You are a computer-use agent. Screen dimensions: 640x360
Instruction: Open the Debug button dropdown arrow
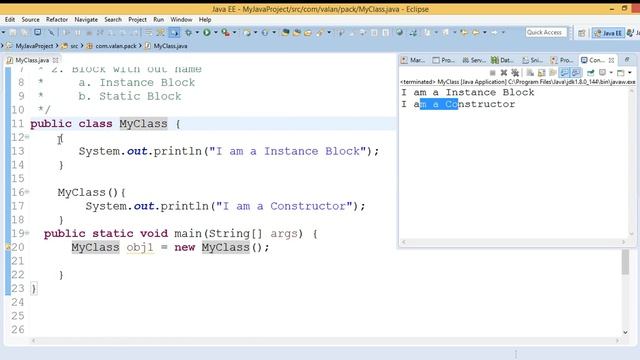click(197, 32)
